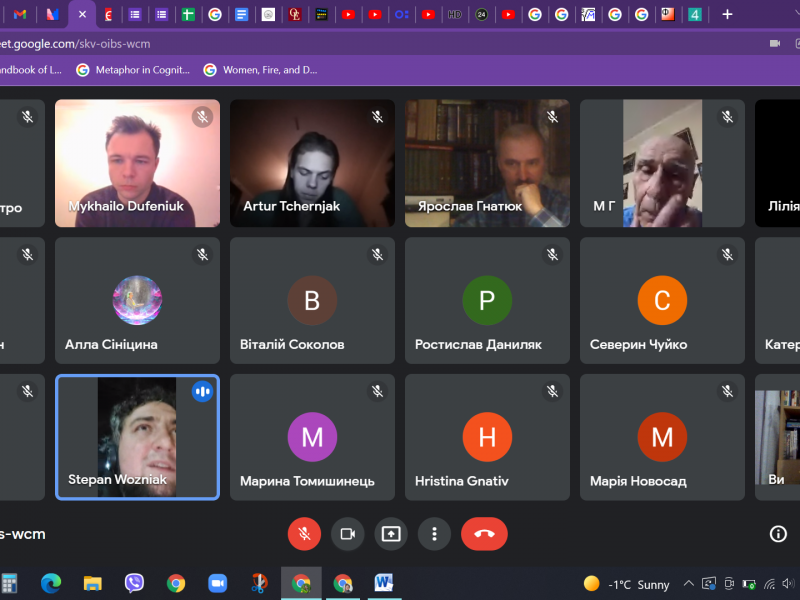This screenshot has width=800, height=600.
Task: Open the 'Metaphor in Cognit...' bookmark
Action: 133,70
